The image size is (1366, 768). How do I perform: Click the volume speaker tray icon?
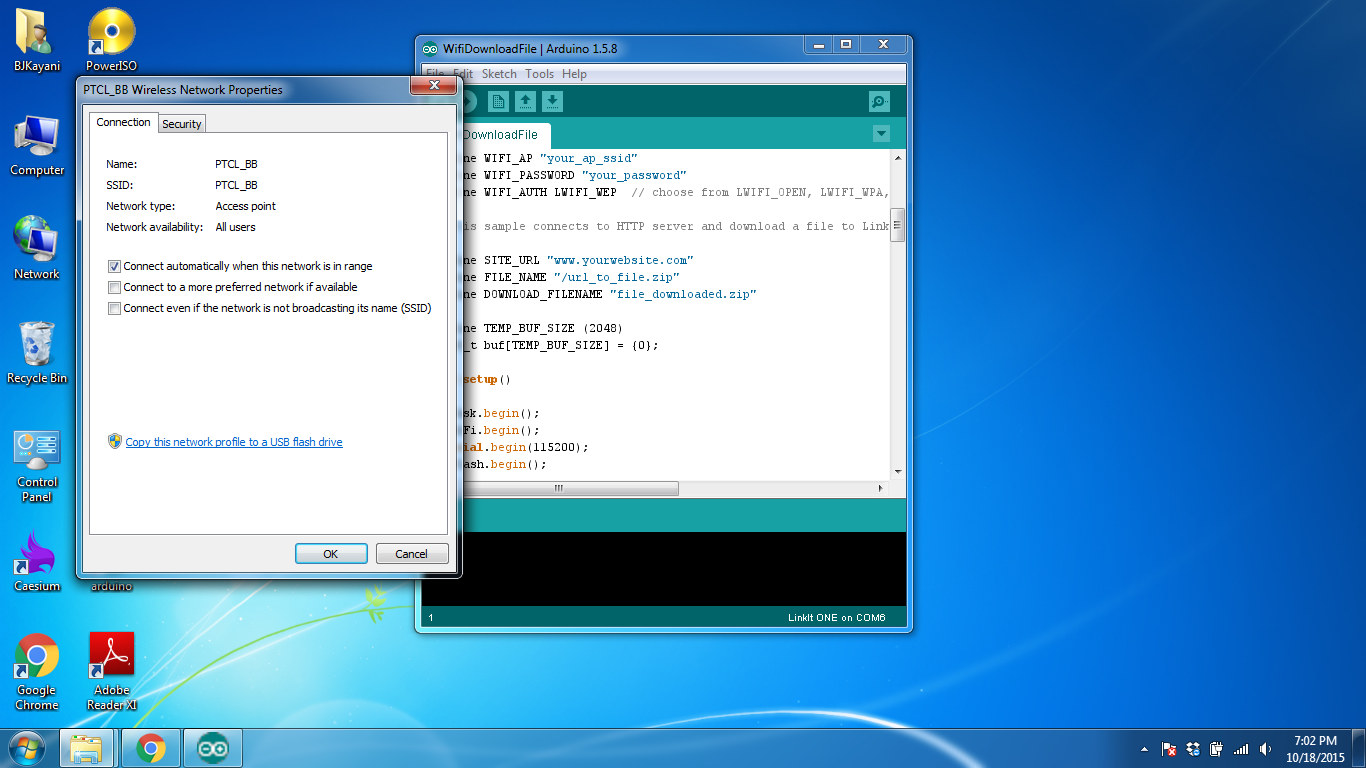point(1266,749)
